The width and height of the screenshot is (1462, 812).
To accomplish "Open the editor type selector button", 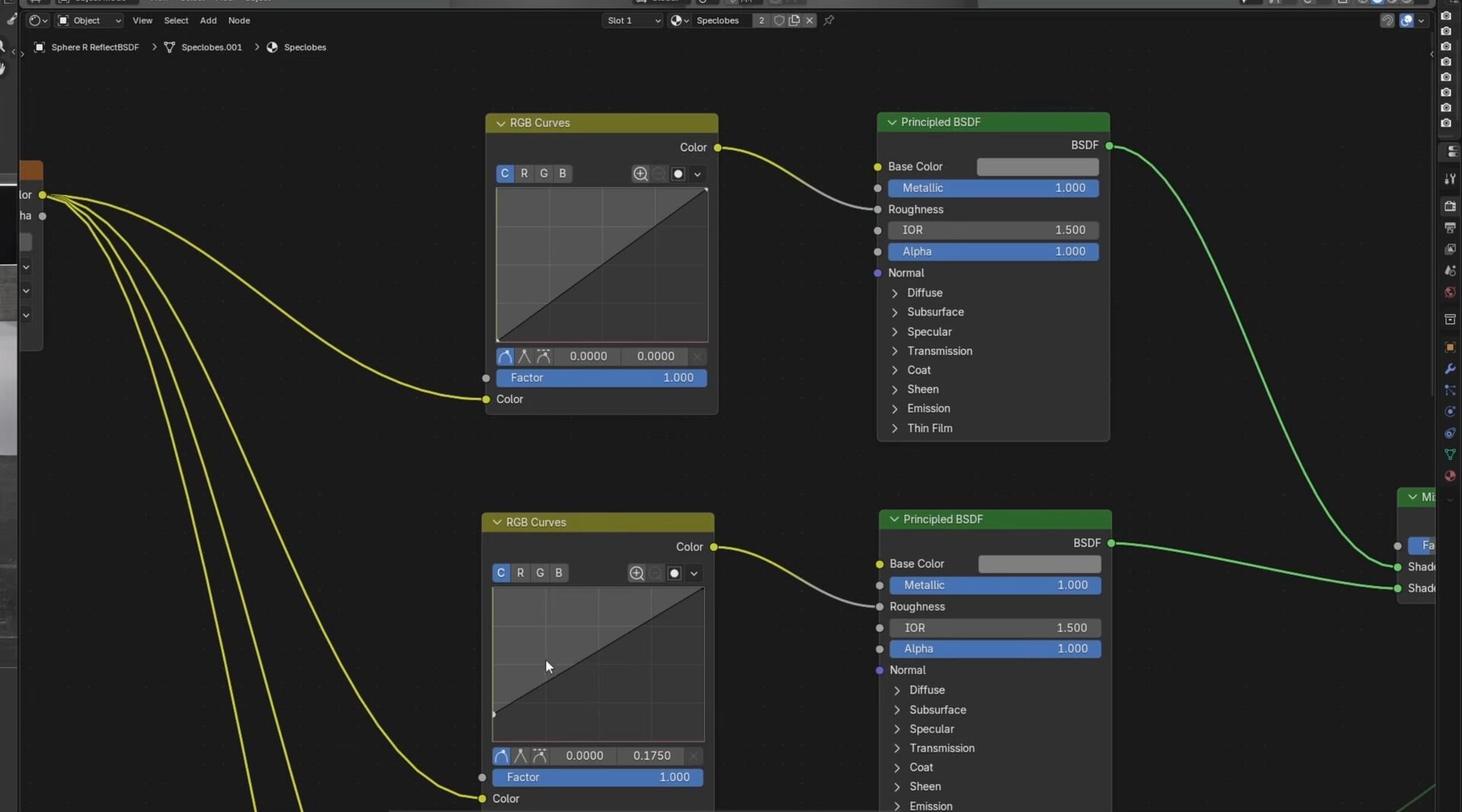I will [x=38, y=21].
